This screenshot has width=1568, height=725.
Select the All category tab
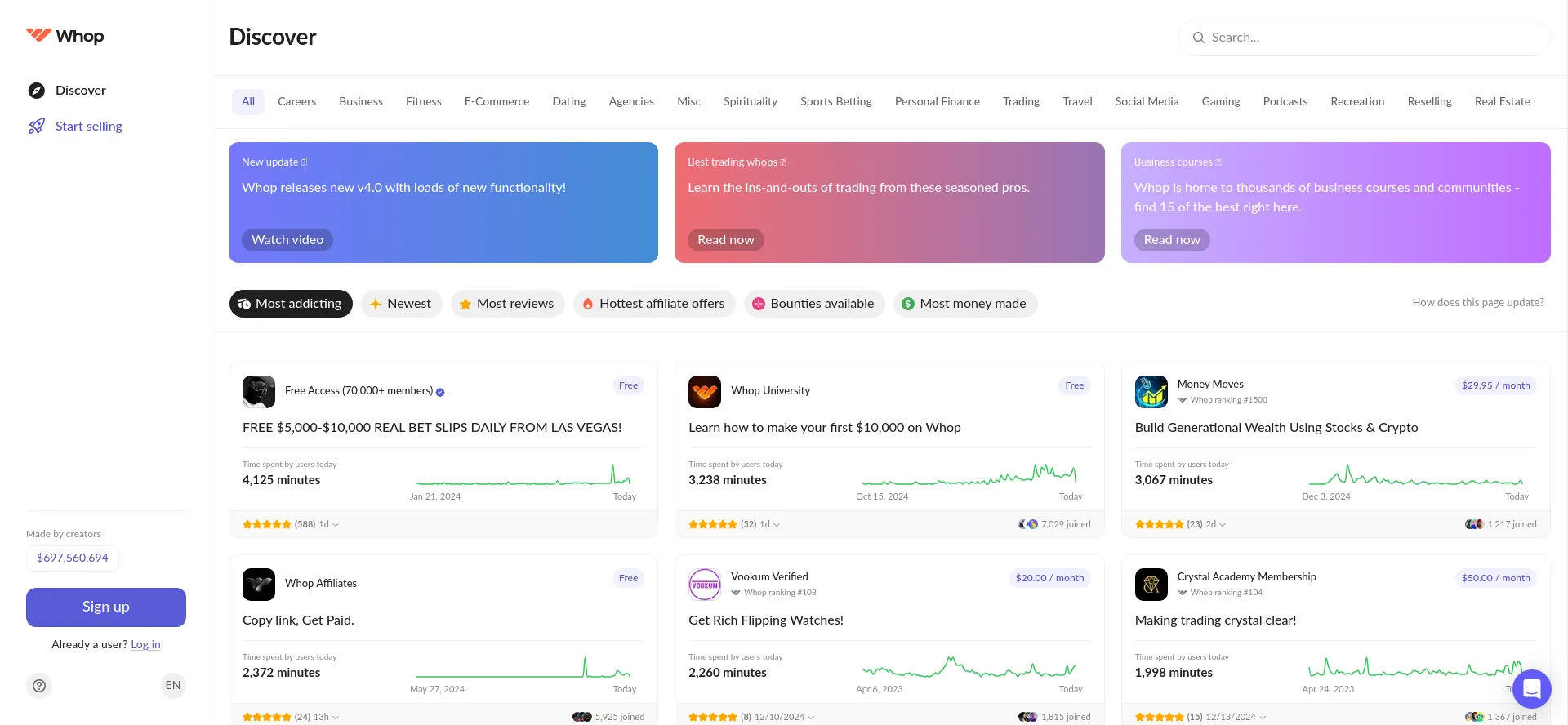tap(248, 101)
